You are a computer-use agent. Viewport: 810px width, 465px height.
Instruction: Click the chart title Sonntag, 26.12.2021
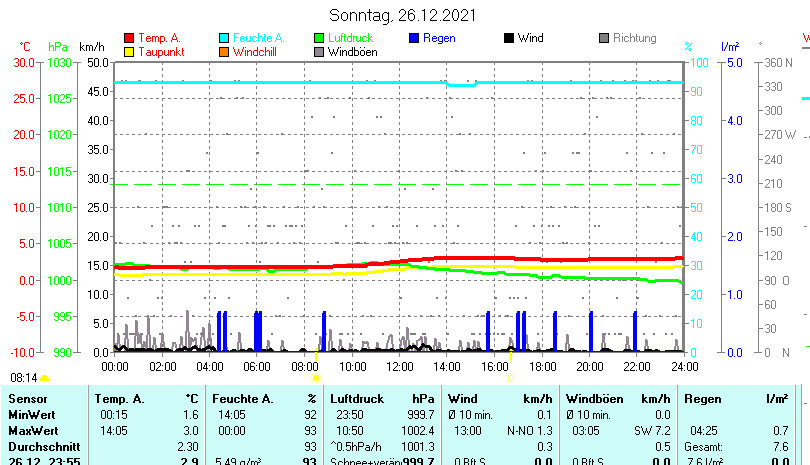[x=403, y=15]
